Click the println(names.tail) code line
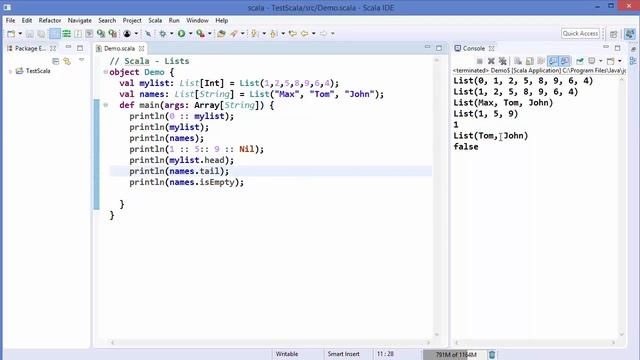The width and height of the screenshot is (640, 360). (x=179, y=171)
